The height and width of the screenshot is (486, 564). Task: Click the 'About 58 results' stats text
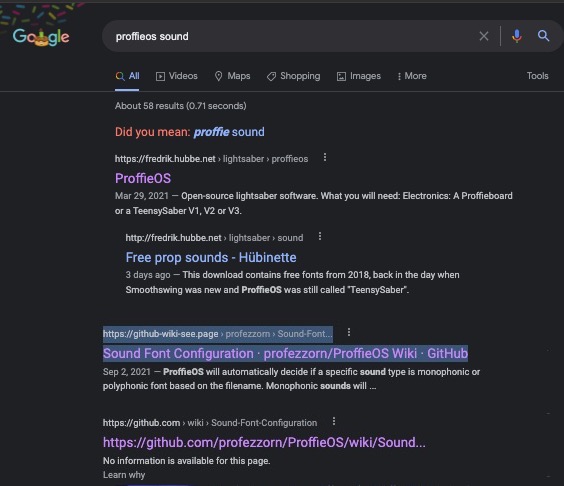coord(181,106)
